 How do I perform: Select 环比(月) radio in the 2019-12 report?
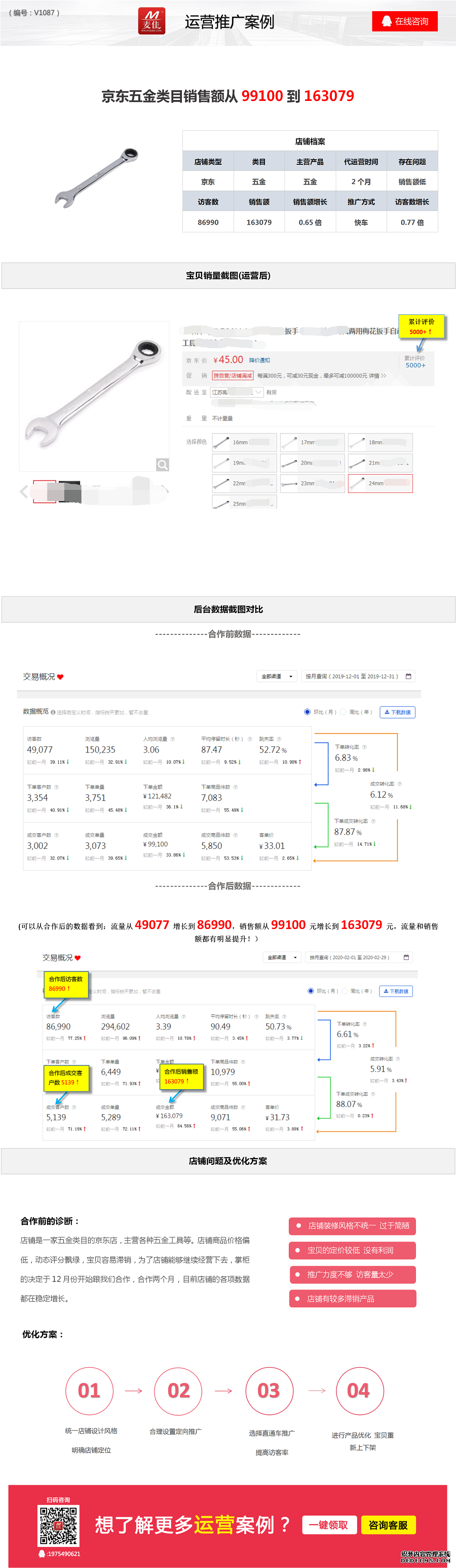(x=307, y=711)
